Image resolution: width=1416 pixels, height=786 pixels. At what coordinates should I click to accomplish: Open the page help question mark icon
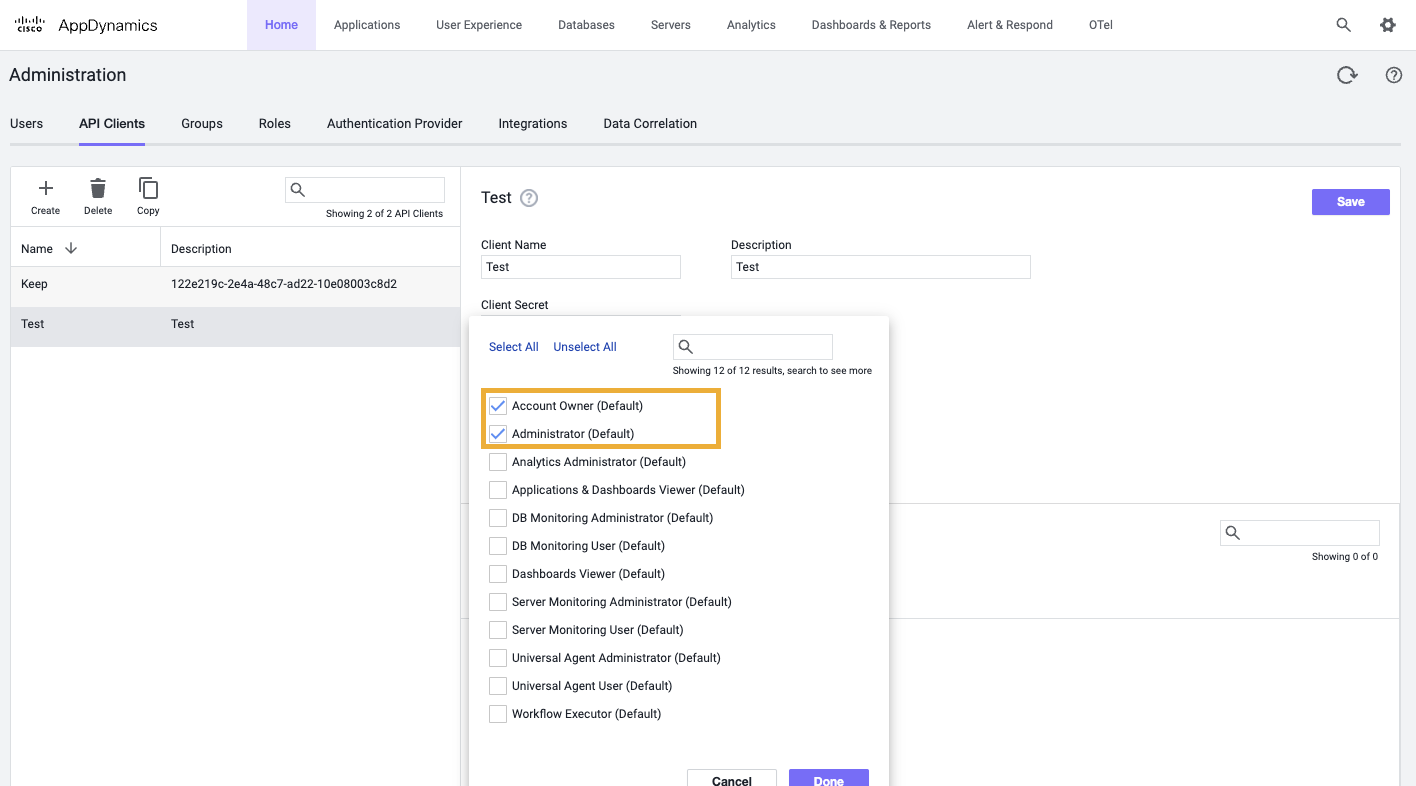tap(1394, 75)
